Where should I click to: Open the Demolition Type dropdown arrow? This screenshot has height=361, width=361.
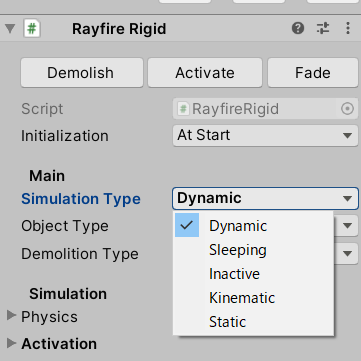tap(347, 254)
